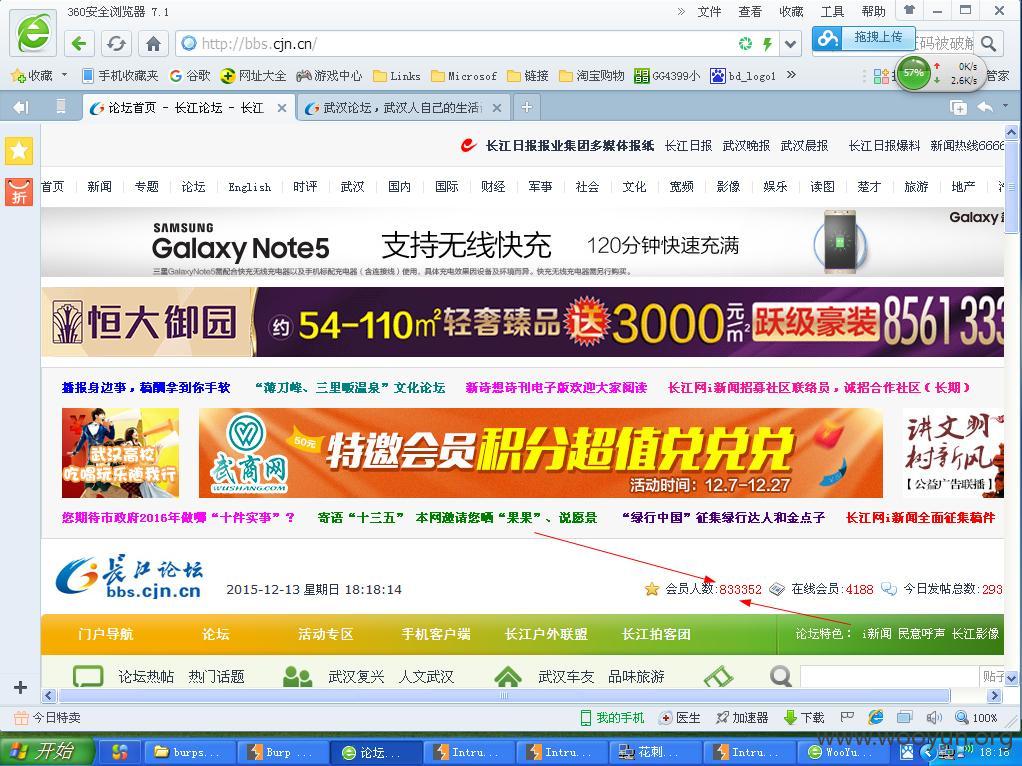Open the 查看 menu
The image size is (1022, 766).
click(x=750, y=11)
